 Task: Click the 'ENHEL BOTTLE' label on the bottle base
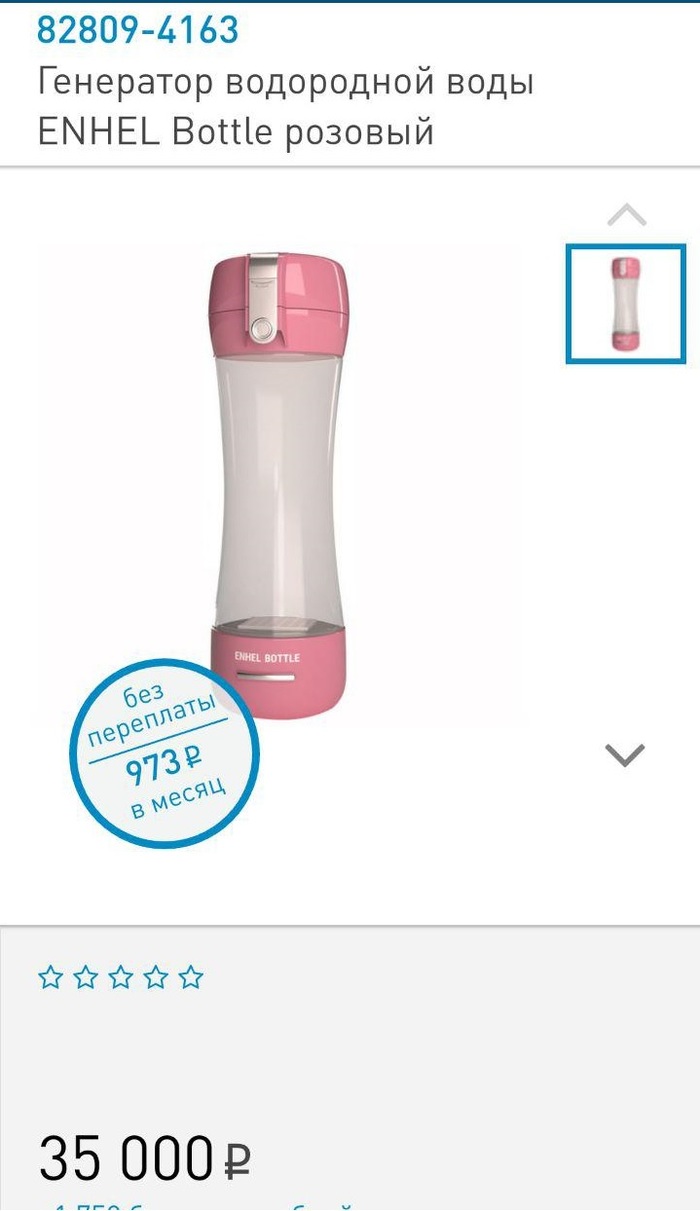(266, 657)
